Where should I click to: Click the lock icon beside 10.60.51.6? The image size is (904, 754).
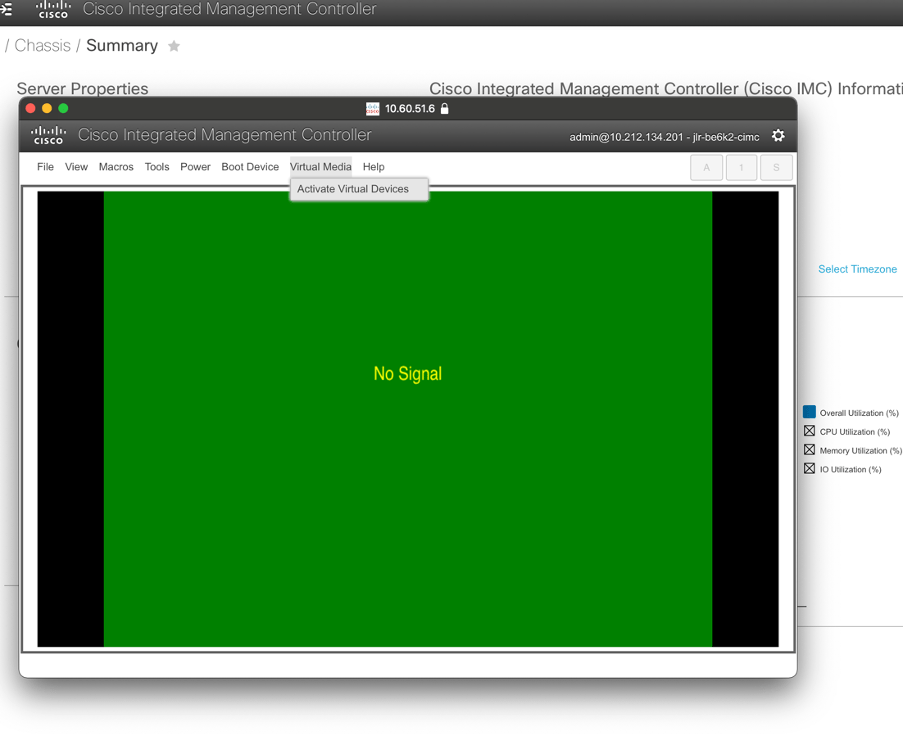coord(445,108)
